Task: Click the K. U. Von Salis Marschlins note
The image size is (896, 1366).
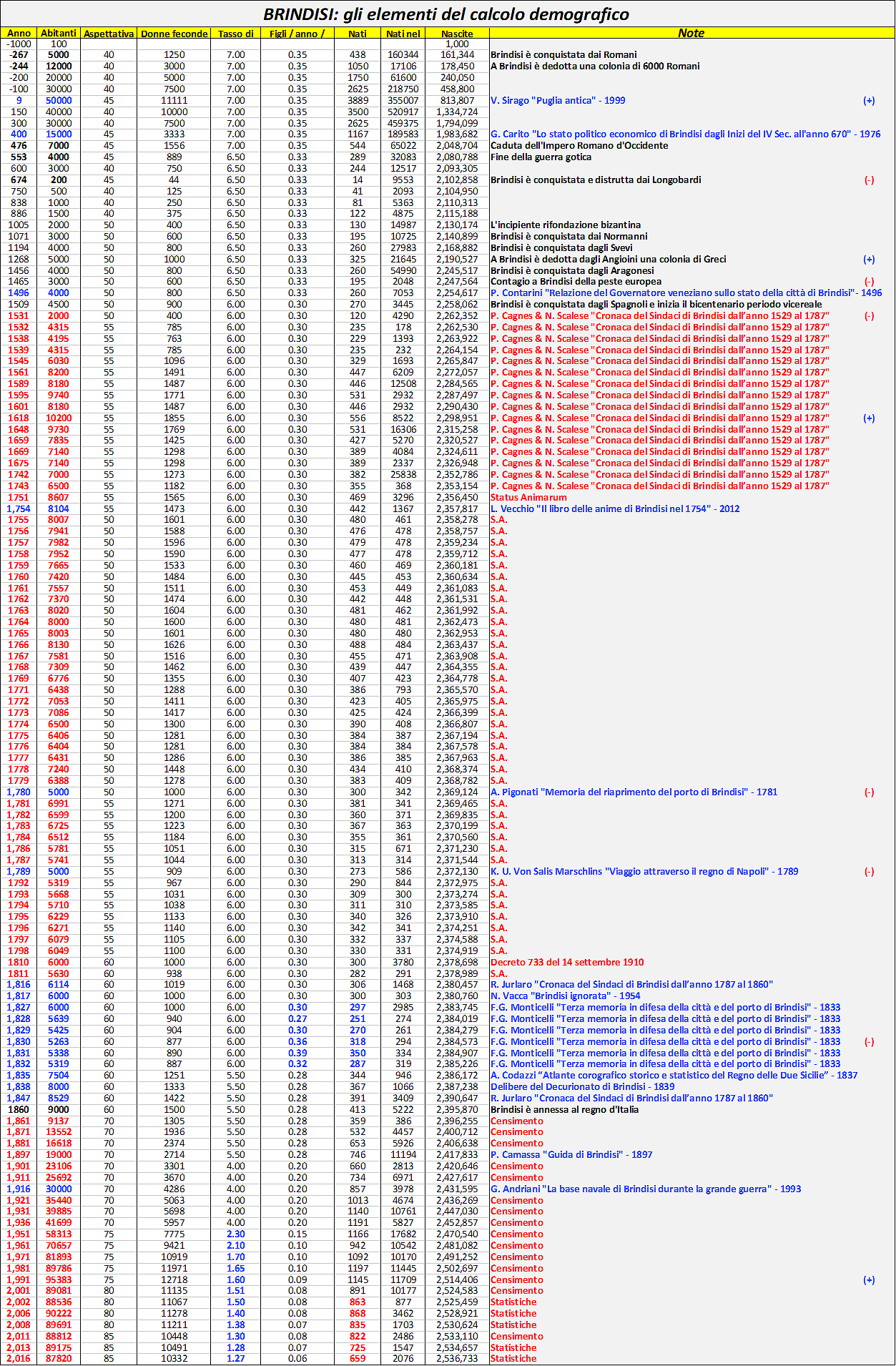Action: pos(644,871)
